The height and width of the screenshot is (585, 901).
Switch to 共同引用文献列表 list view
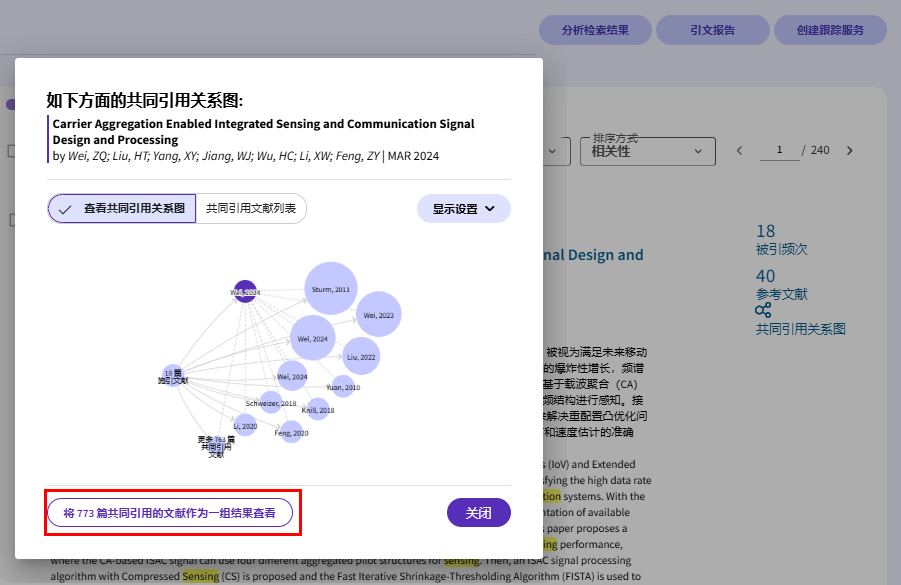251,209
